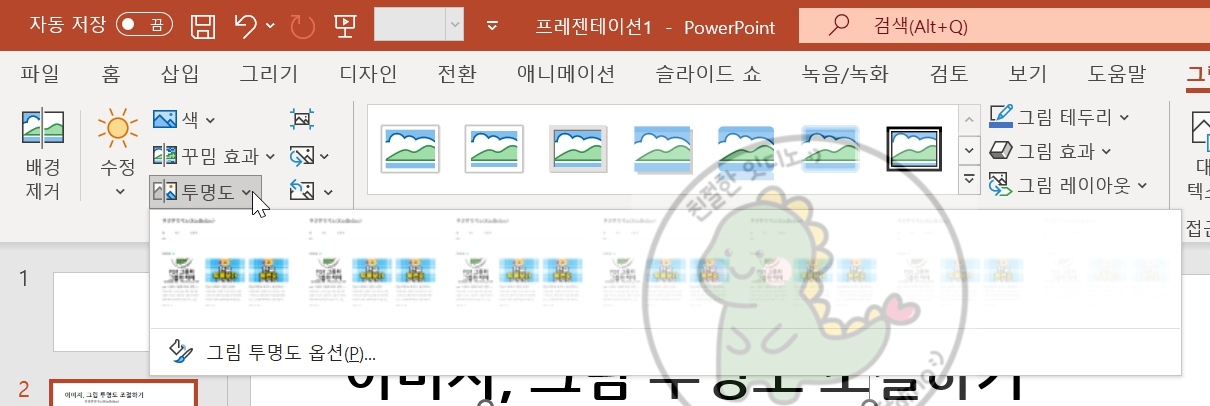
Task: Click the 수정 sun corrections icon
Action: (x=118, y=129)
